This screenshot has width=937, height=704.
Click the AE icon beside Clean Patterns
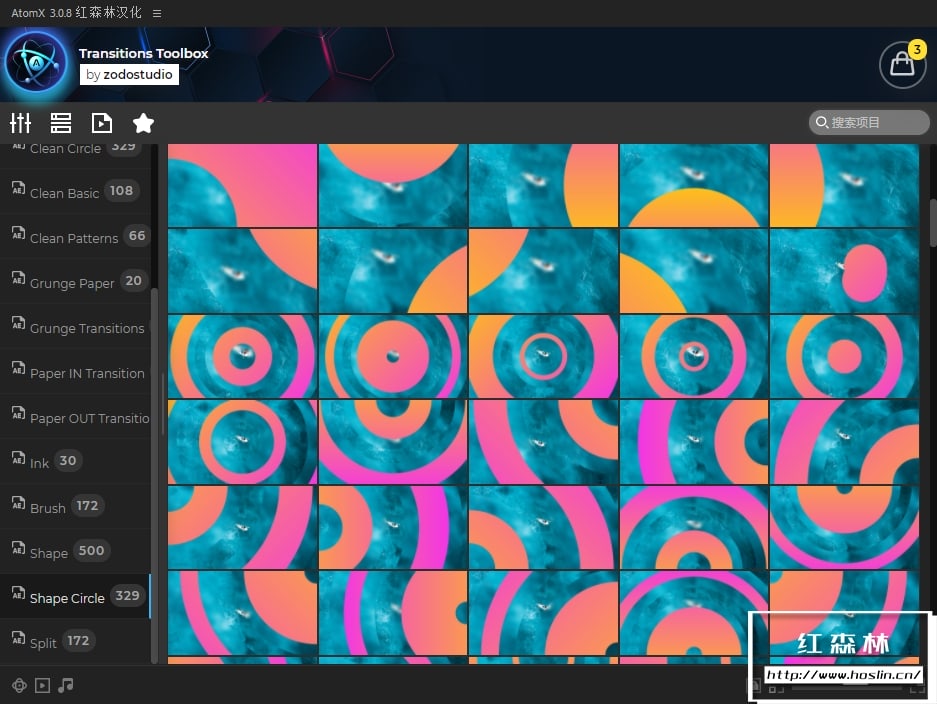click(19, 233)
